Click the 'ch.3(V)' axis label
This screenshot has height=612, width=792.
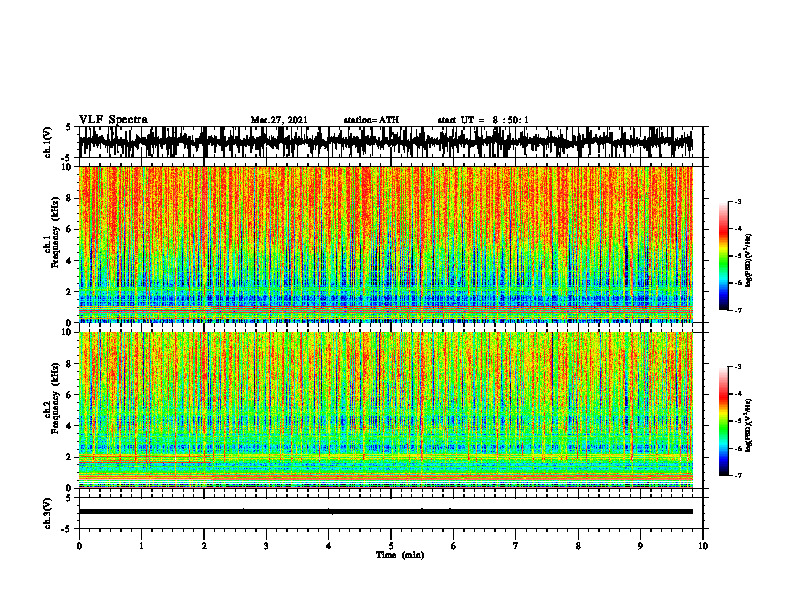48,514
